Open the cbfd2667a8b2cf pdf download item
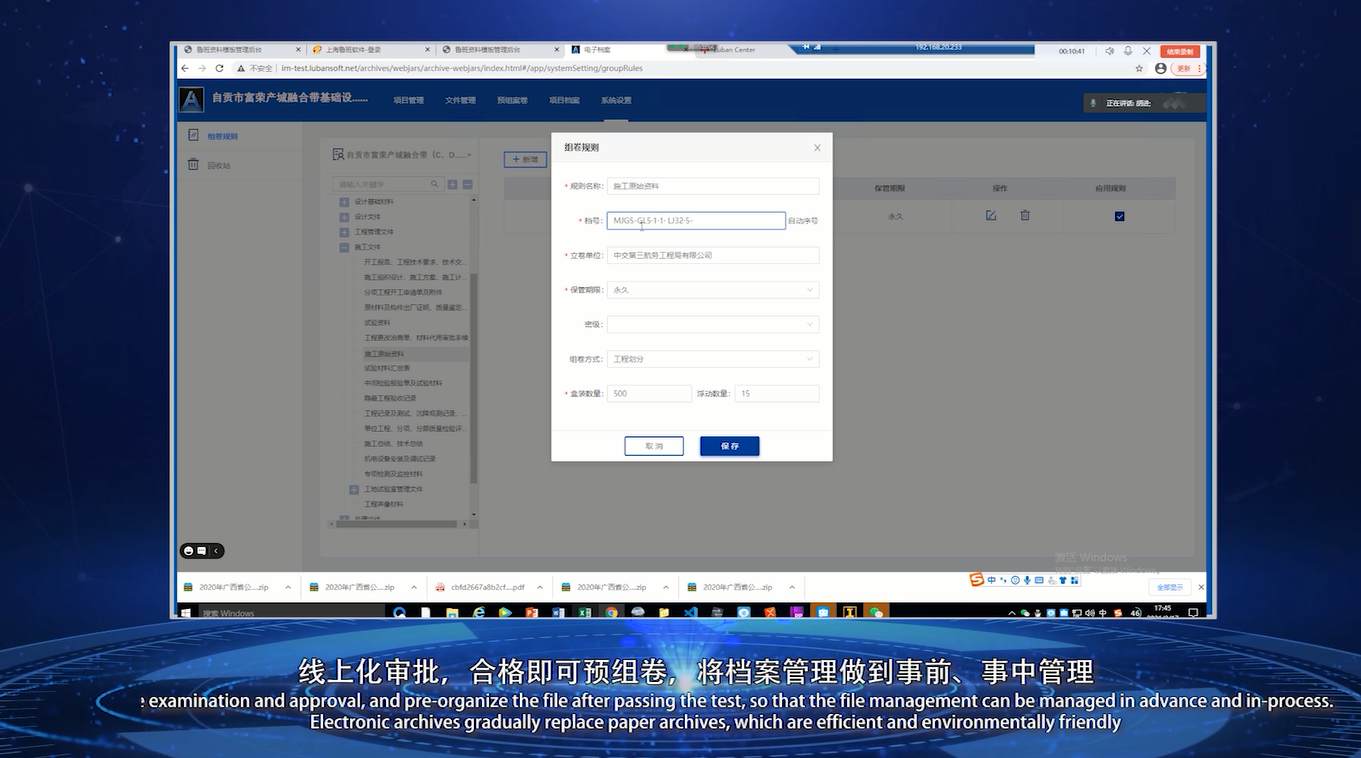The height and width of the screenshot is (758, 1361). click(487, 587)
